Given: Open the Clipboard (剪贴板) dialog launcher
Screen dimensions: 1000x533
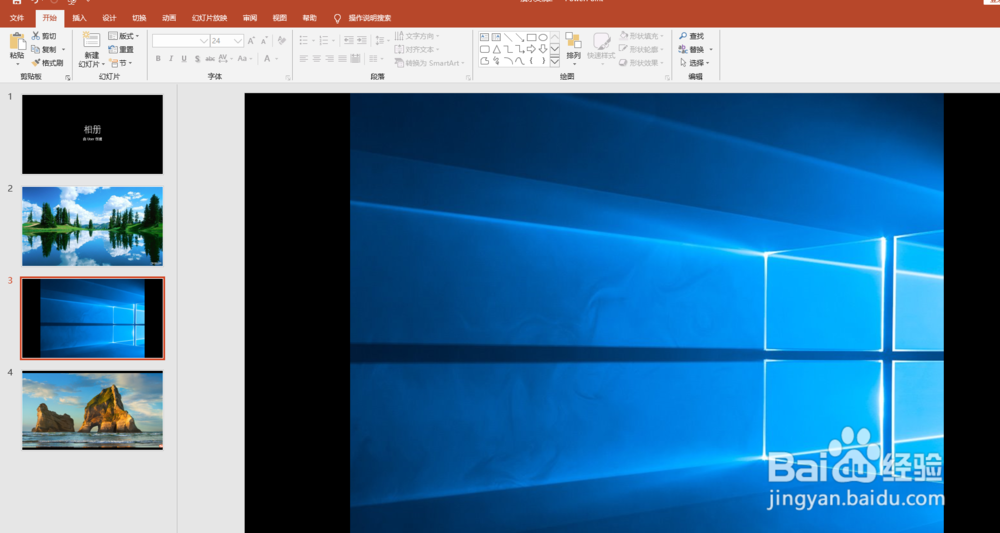Looking at the screenshot, I should click(x=68, y=78).
